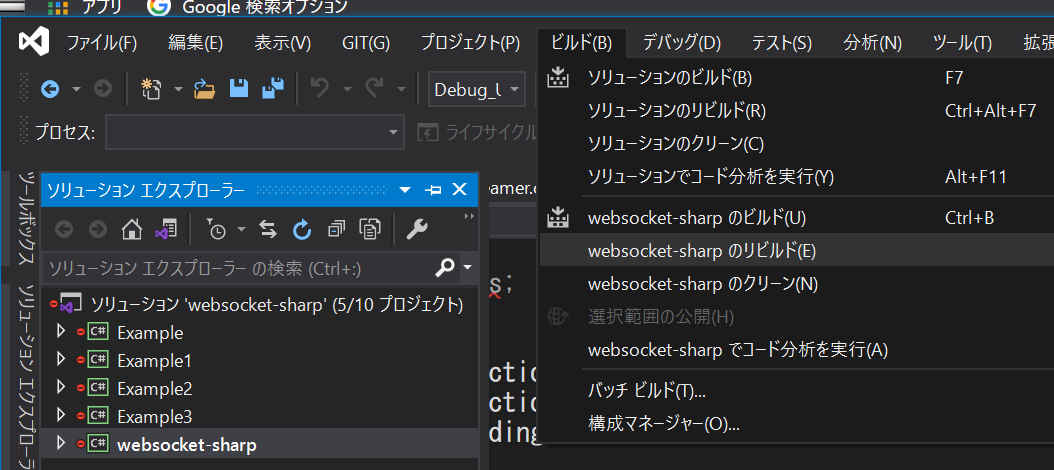The height and width of the screenshot is (470, 1054).
Task: Click the Solution Explorer Home icon
Action: pyautogui.click(x=132, y=230)
